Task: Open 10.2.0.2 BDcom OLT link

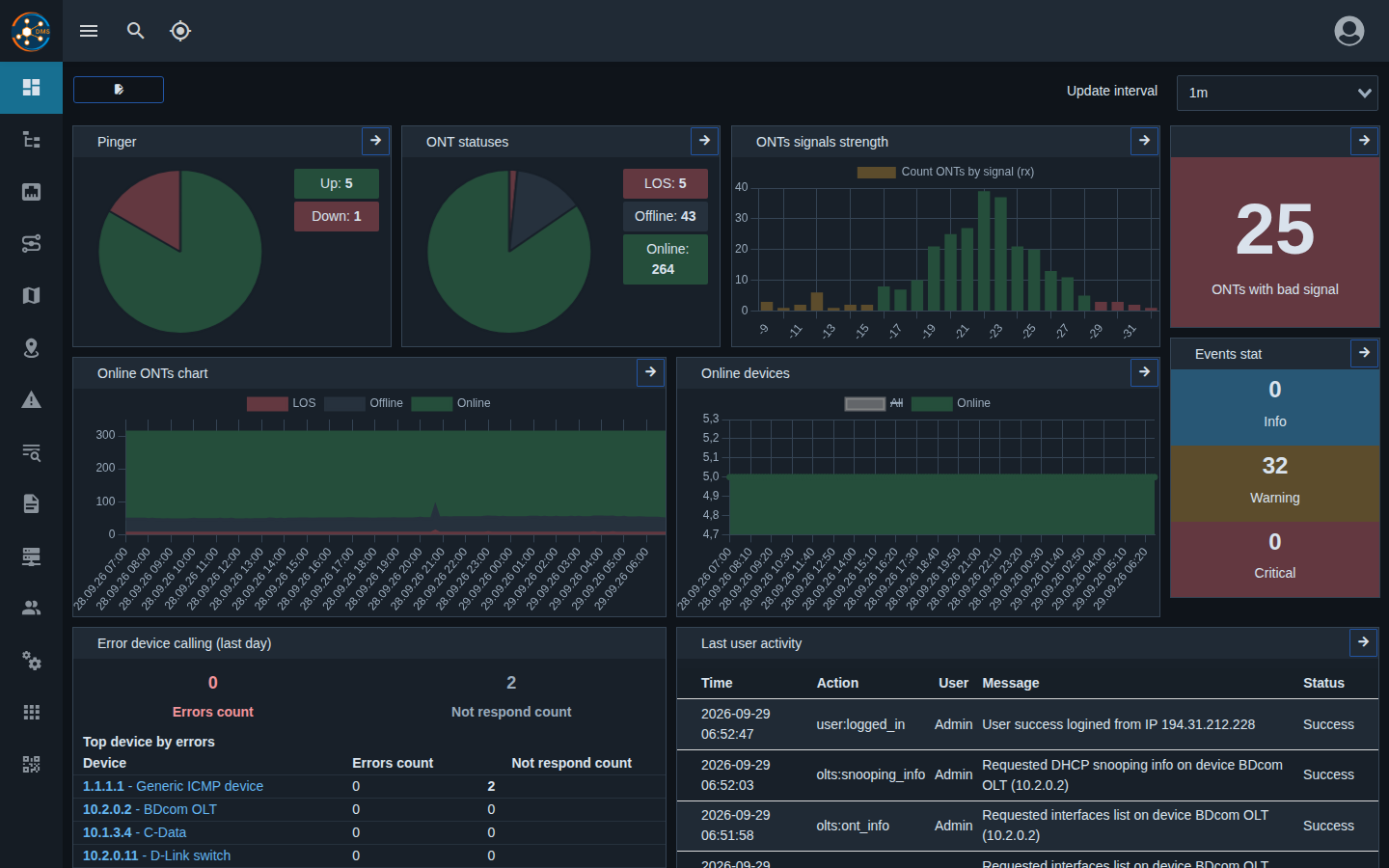Action: click(150, 809)
